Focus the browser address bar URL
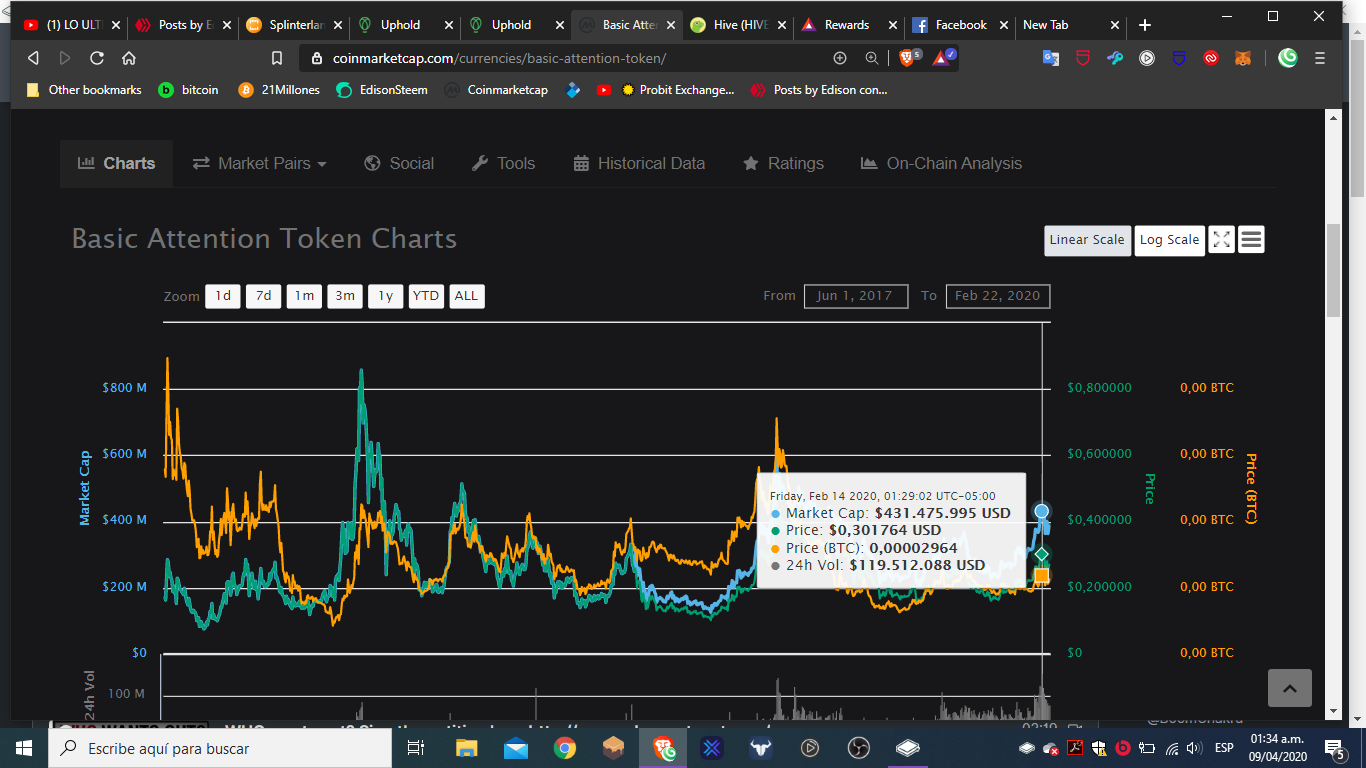 [x=499, y=58]
